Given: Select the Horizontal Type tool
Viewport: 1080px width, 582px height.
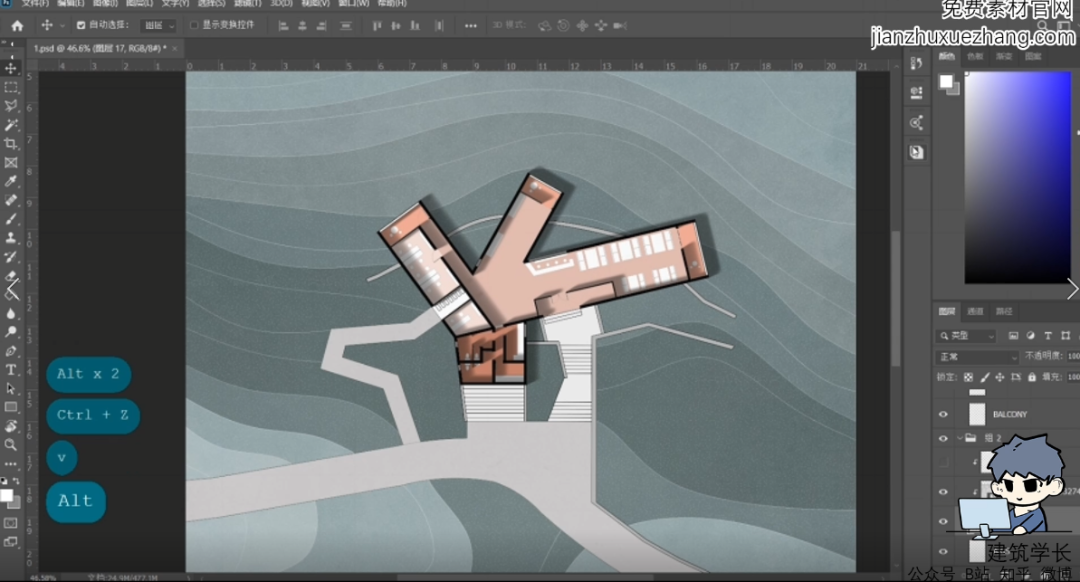Looking at the screenshot, I should pyautogui.click(x=11, y=370).
